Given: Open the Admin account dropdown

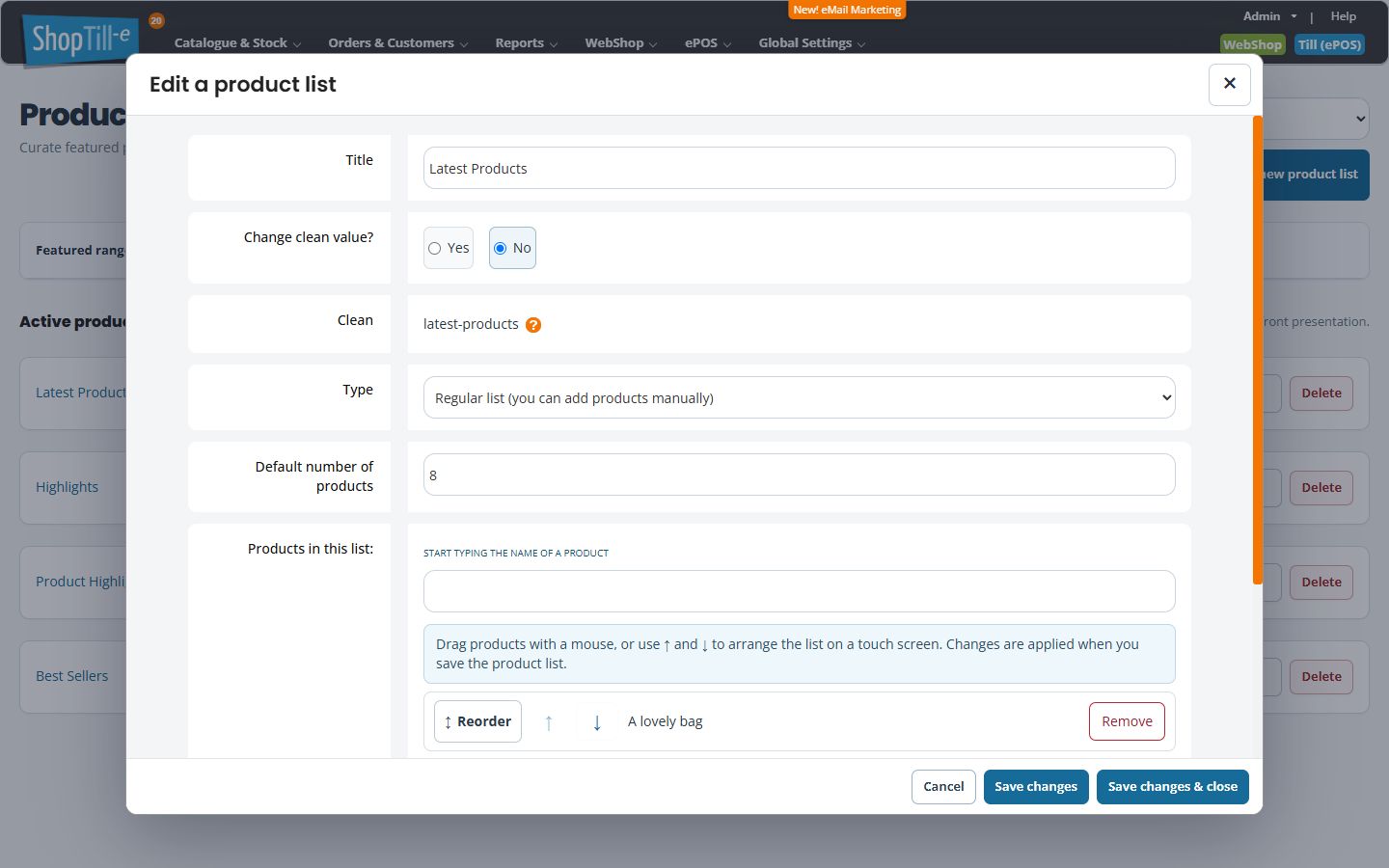Looking at the screenshot, I should (x=1269, y=16).
